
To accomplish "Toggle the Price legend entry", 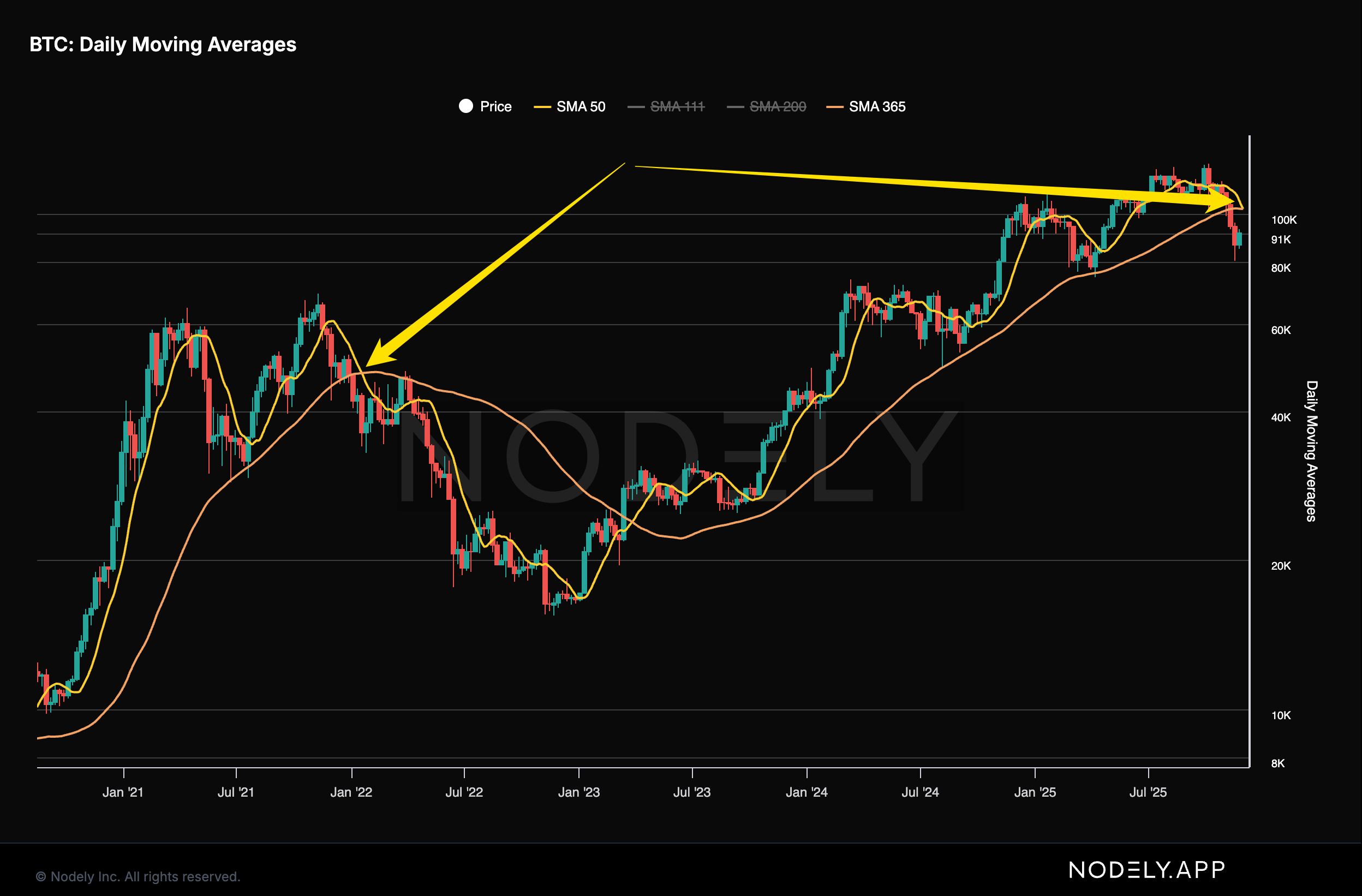I will pos(495,106).
